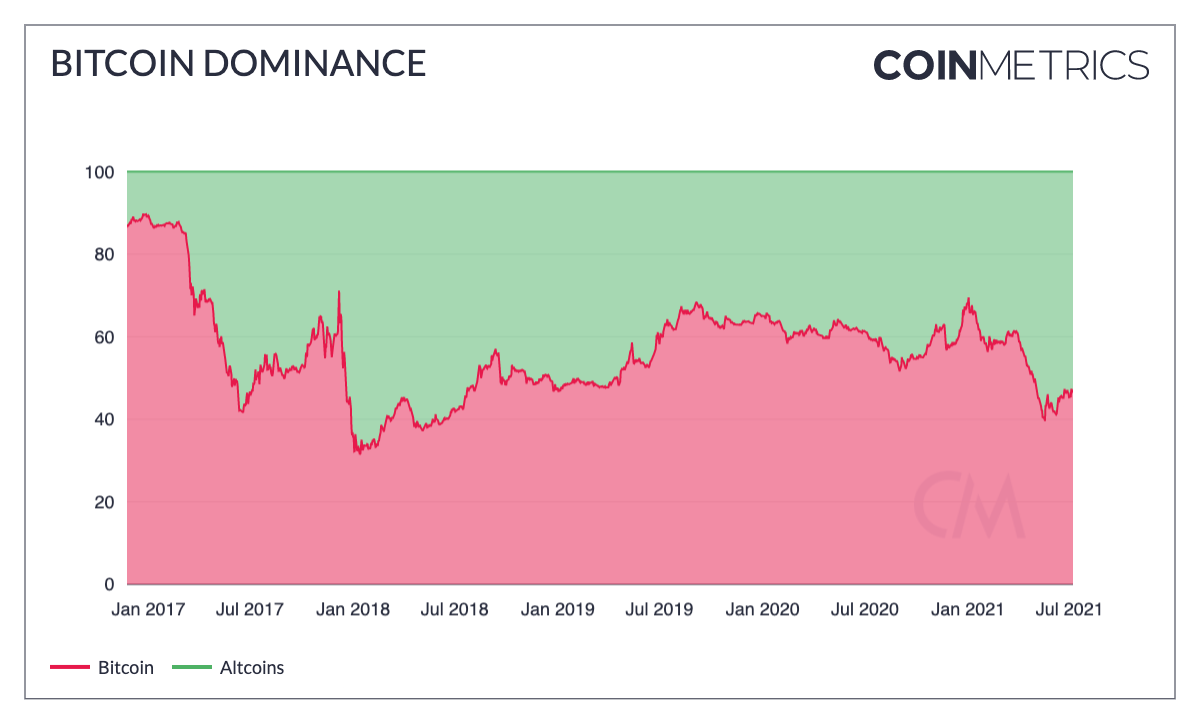
Task: Select the Jul 2017 x-axis label
Action: click(x=248, y=608)
